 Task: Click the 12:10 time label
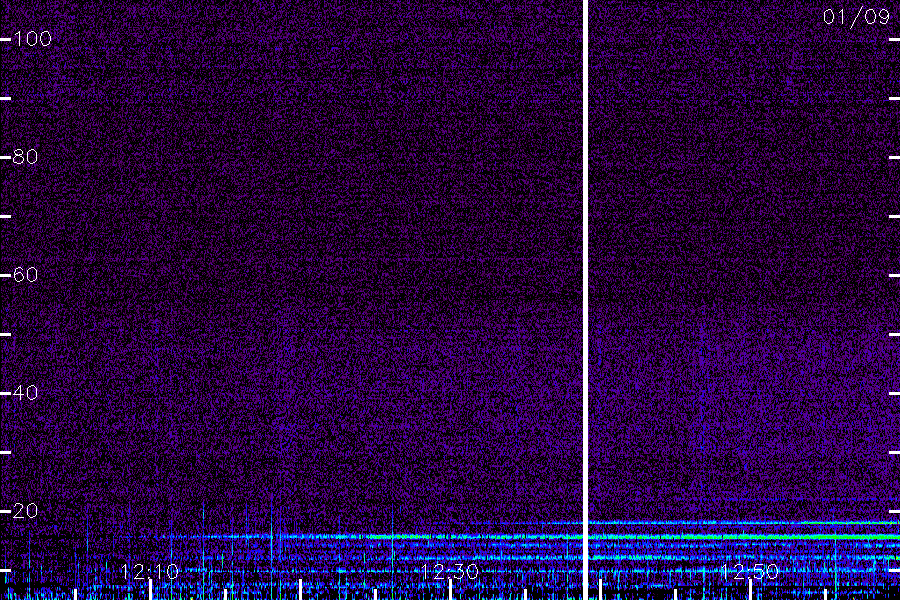pos(150,572)
